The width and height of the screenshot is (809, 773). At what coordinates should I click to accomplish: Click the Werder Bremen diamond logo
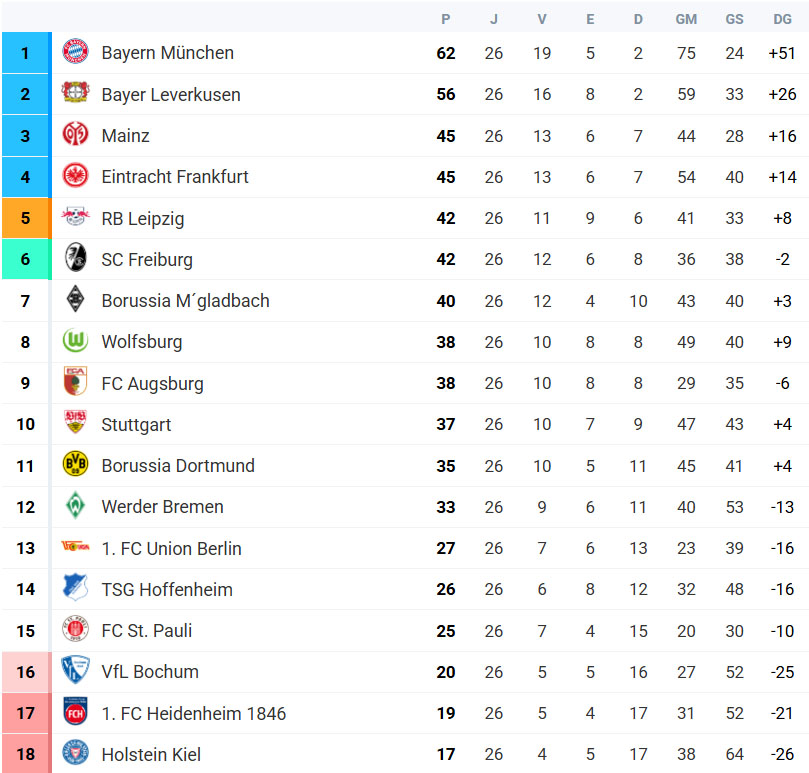pos(75,505)
